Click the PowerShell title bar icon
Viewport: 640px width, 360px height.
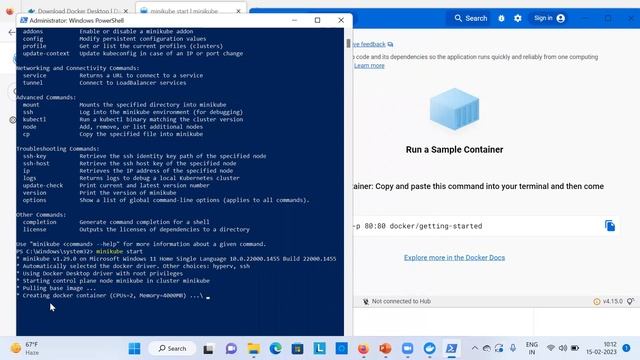pos(24,20)
